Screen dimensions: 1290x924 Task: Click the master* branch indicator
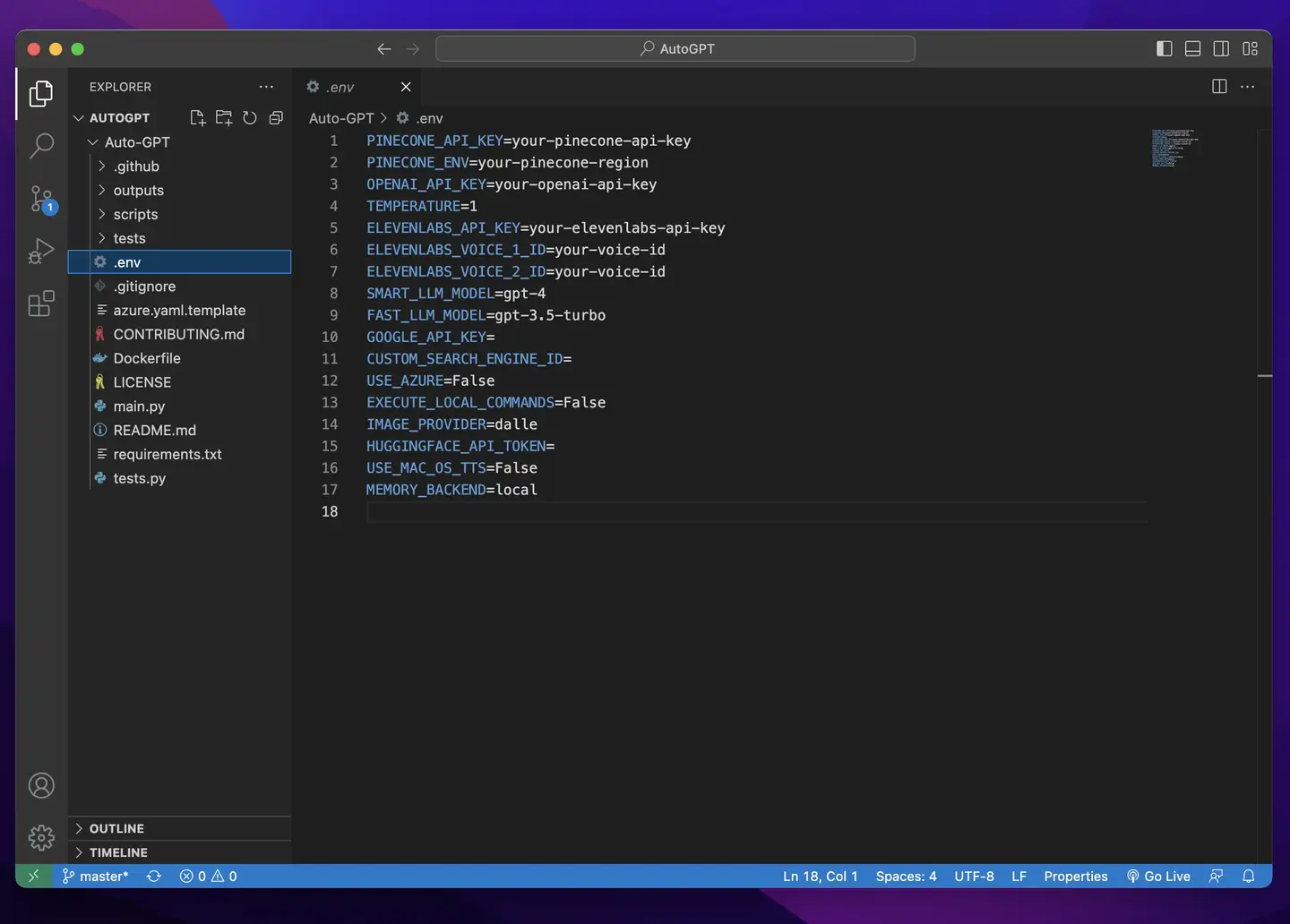pos(95,876)
